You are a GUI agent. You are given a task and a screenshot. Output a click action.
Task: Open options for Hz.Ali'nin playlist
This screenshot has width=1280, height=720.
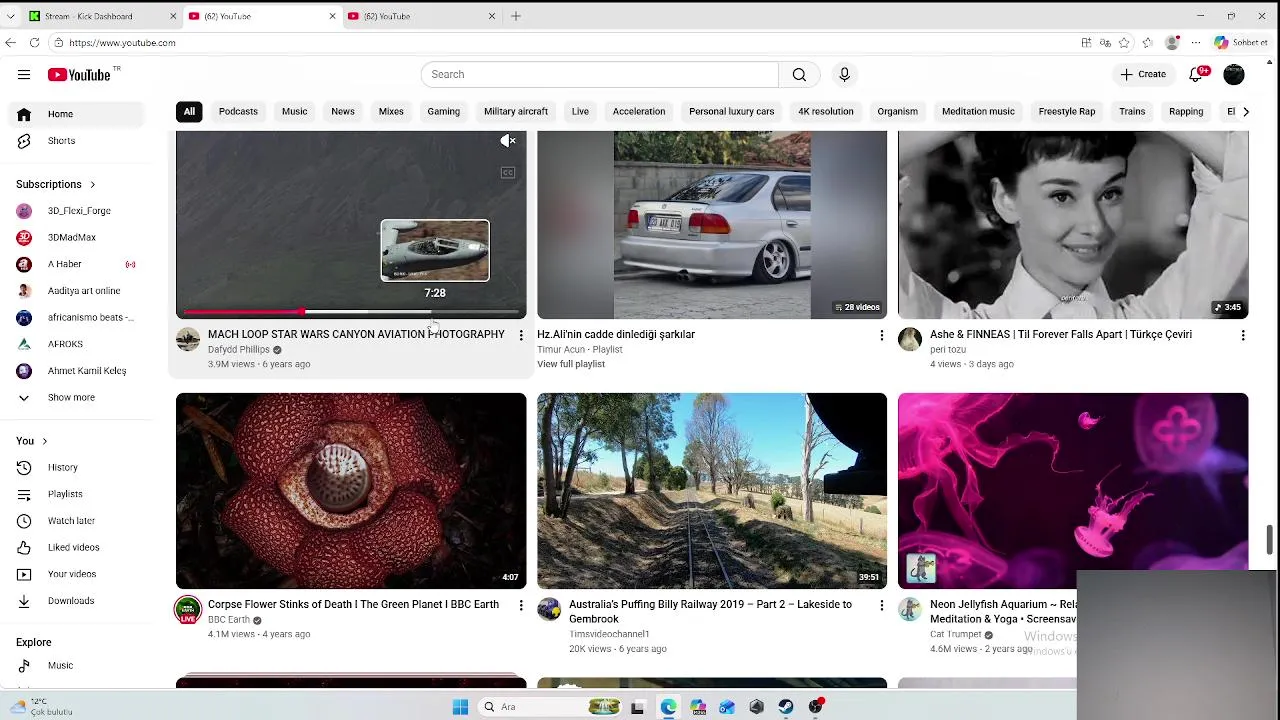click(x=881, y=335)
